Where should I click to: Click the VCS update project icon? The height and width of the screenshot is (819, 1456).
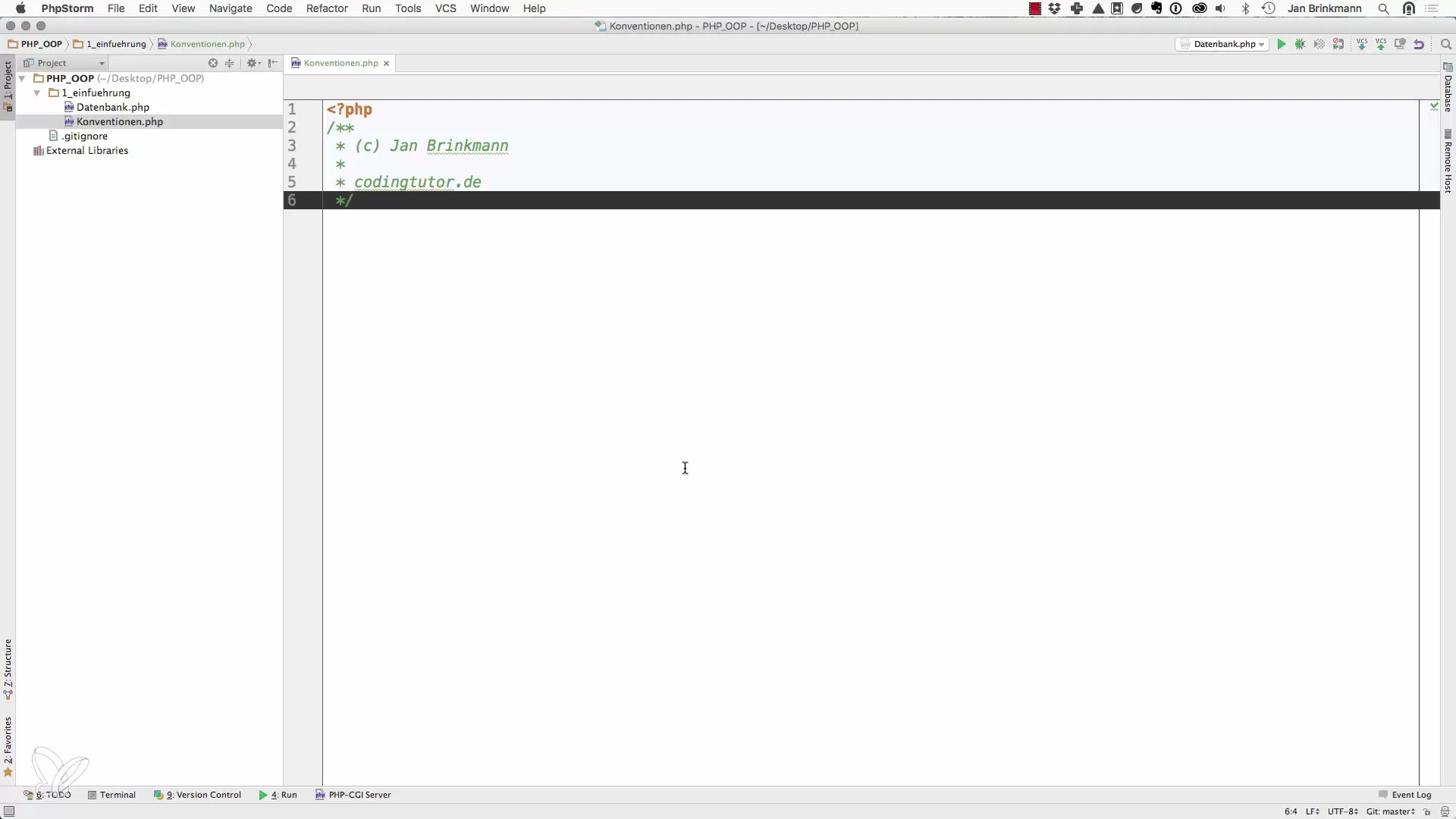click(x=1362, y=45)
